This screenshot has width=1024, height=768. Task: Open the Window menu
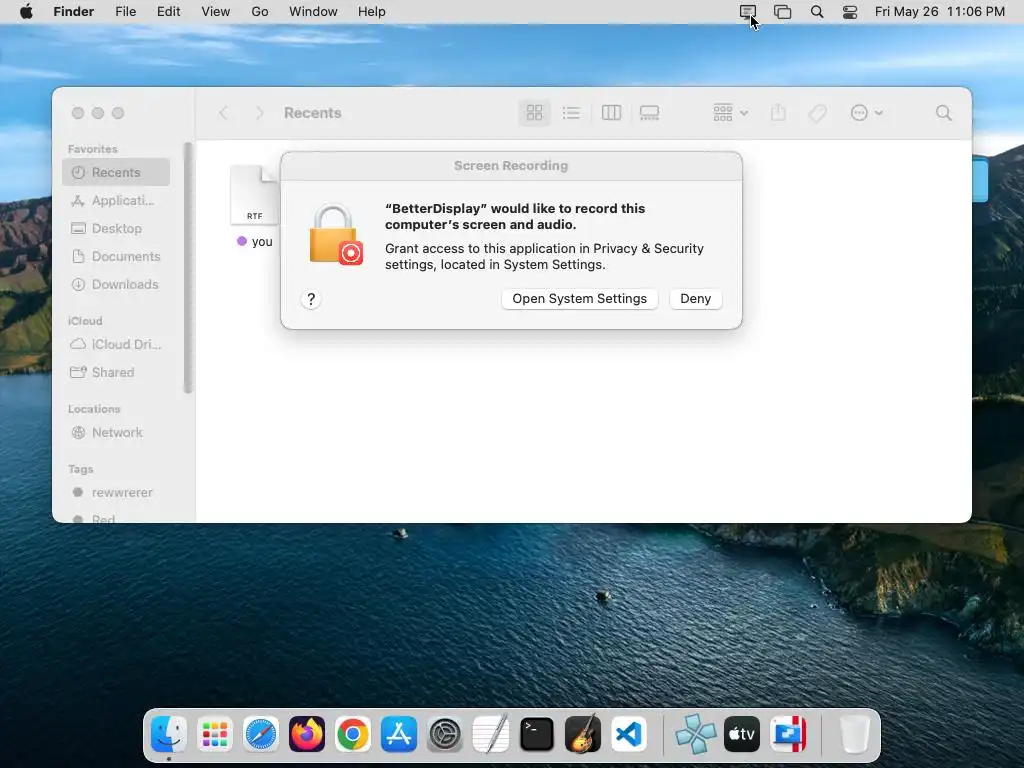pos(313,12)
